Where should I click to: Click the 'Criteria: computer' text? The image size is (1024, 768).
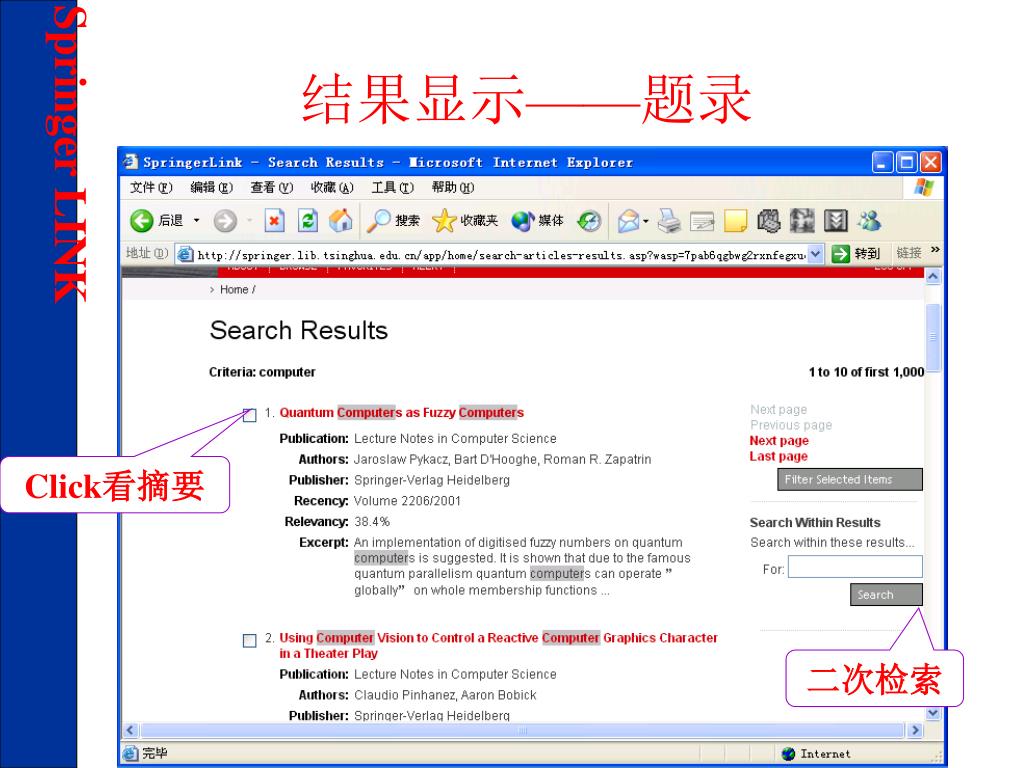tap(262, 372)
